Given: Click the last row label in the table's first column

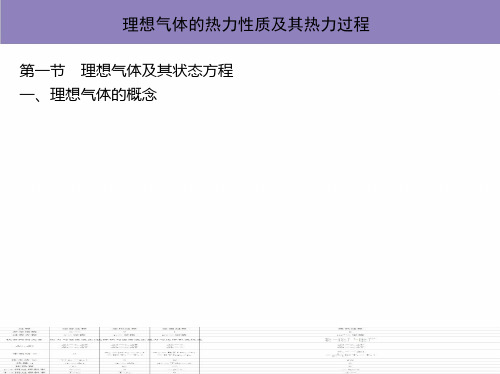Looking at the screenshot, I should tap(25, 372).
